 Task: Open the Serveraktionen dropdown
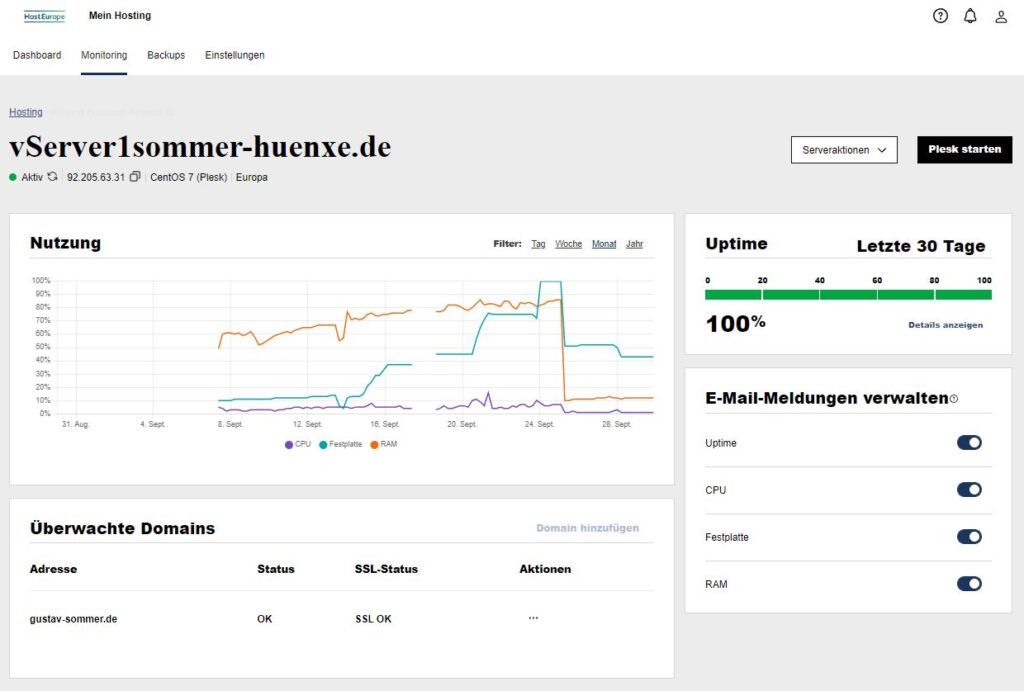point(841,150)
